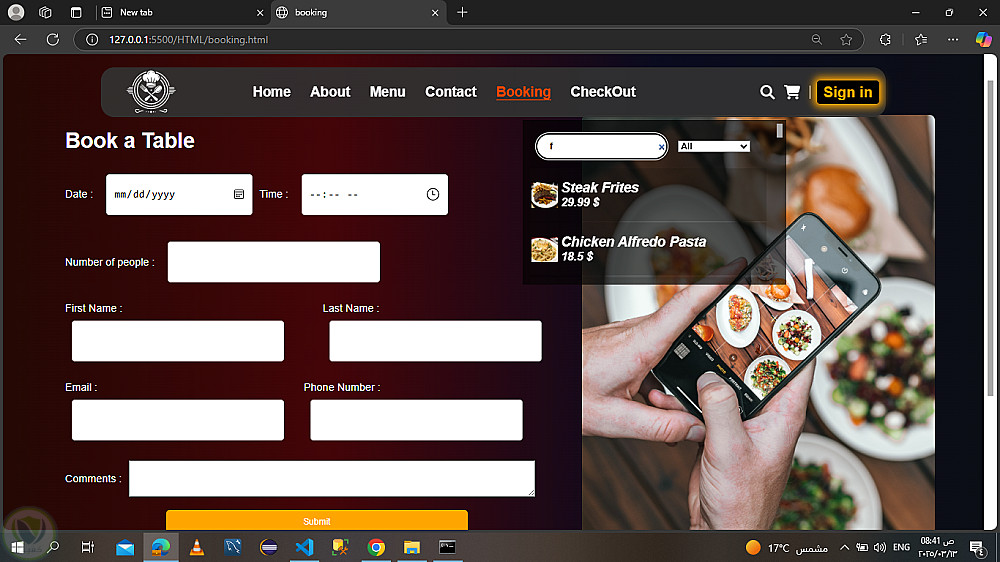Expand the All category dropdown
The image size is (1000, 562).
click(x=713, y=146)
